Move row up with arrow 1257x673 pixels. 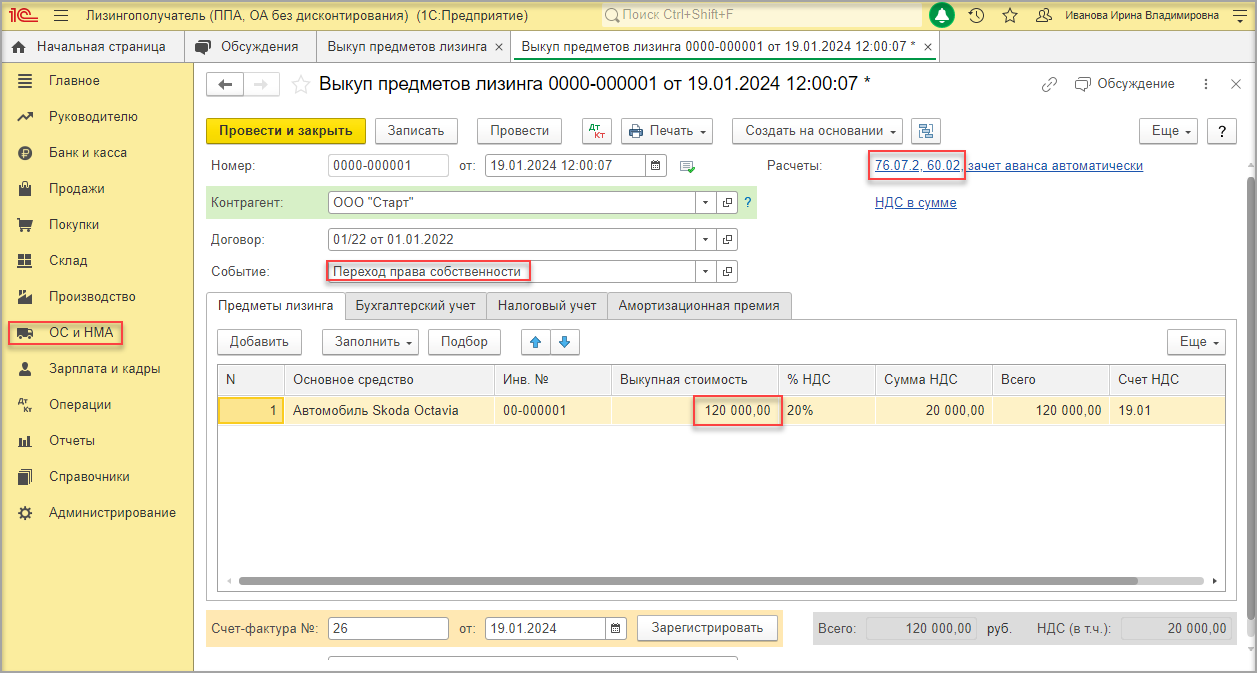(x=536, y=342)
